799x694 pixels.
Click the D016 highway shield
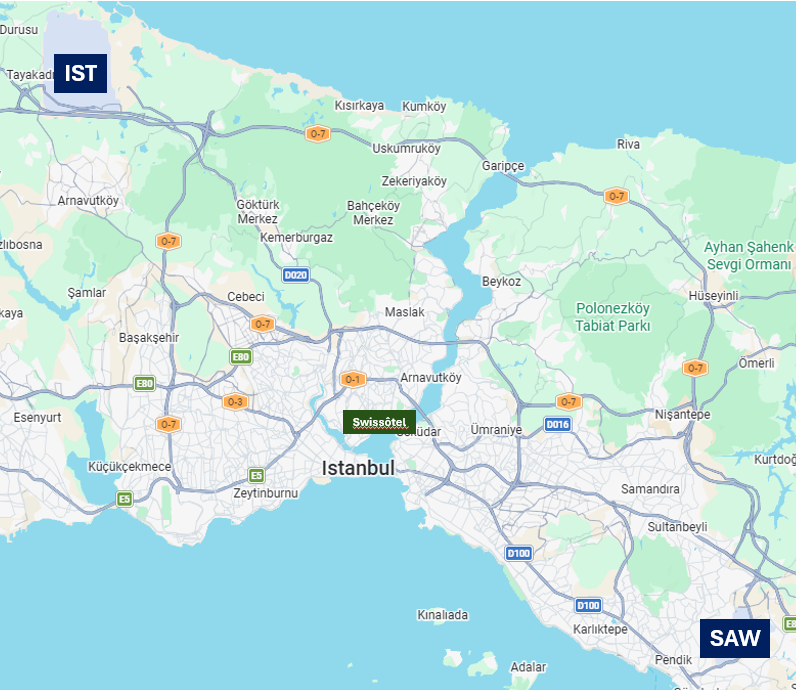(x=557, y=424)
